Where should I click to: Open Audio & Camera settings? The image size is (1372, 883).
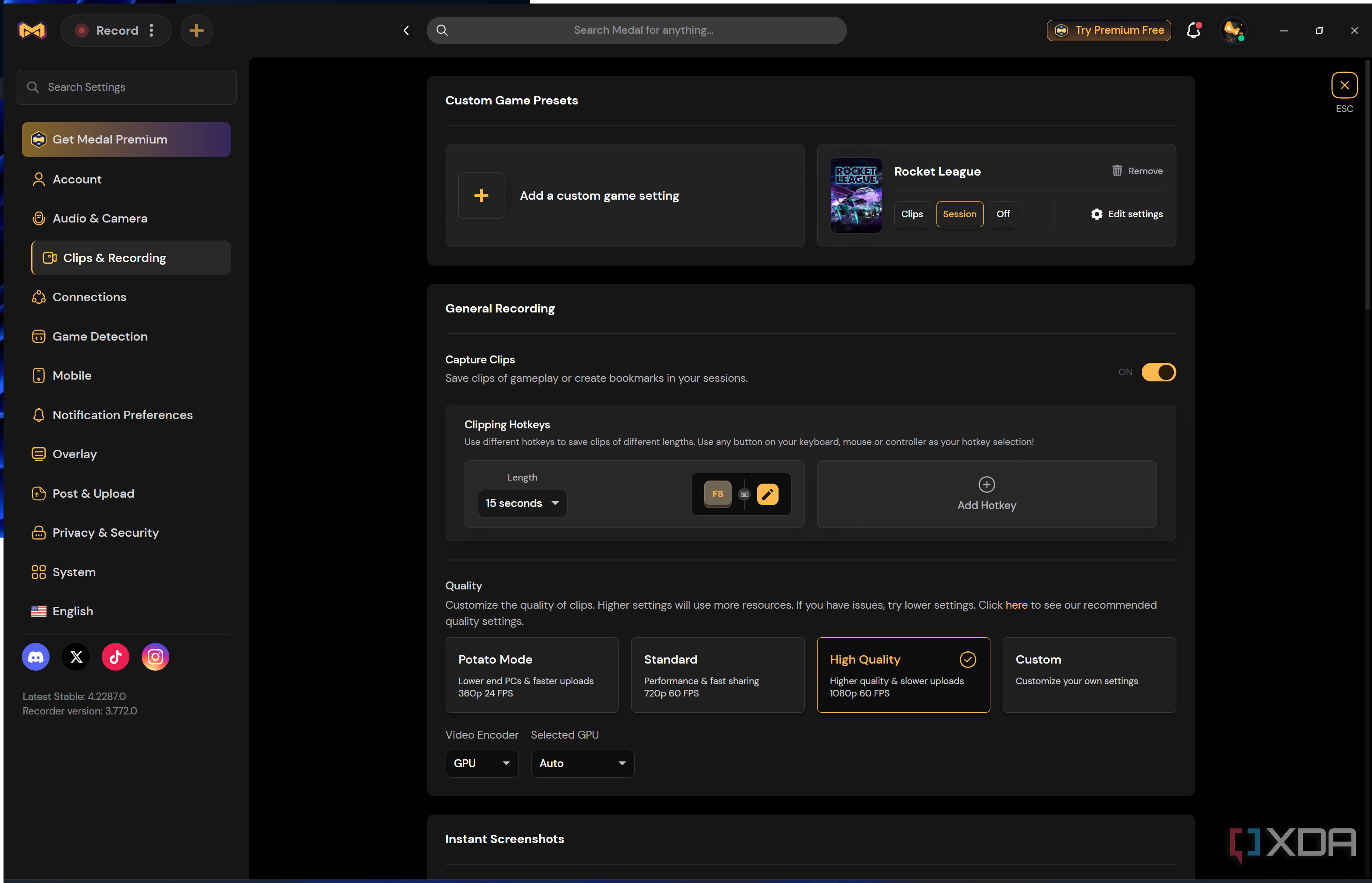[126, 219]
